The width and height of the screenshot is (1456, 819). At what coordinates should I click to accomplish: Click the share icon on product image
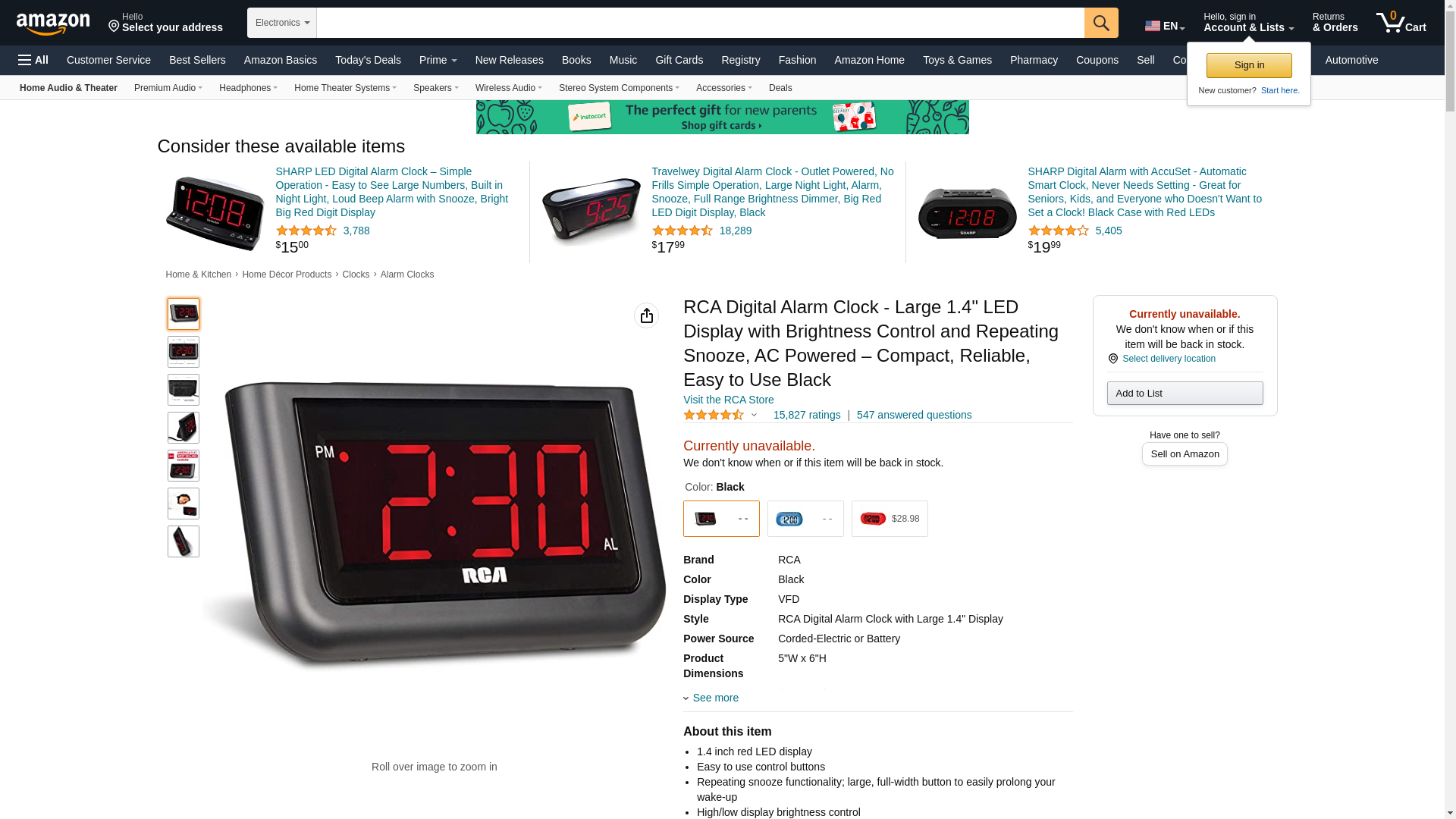[x=646, y=315]
